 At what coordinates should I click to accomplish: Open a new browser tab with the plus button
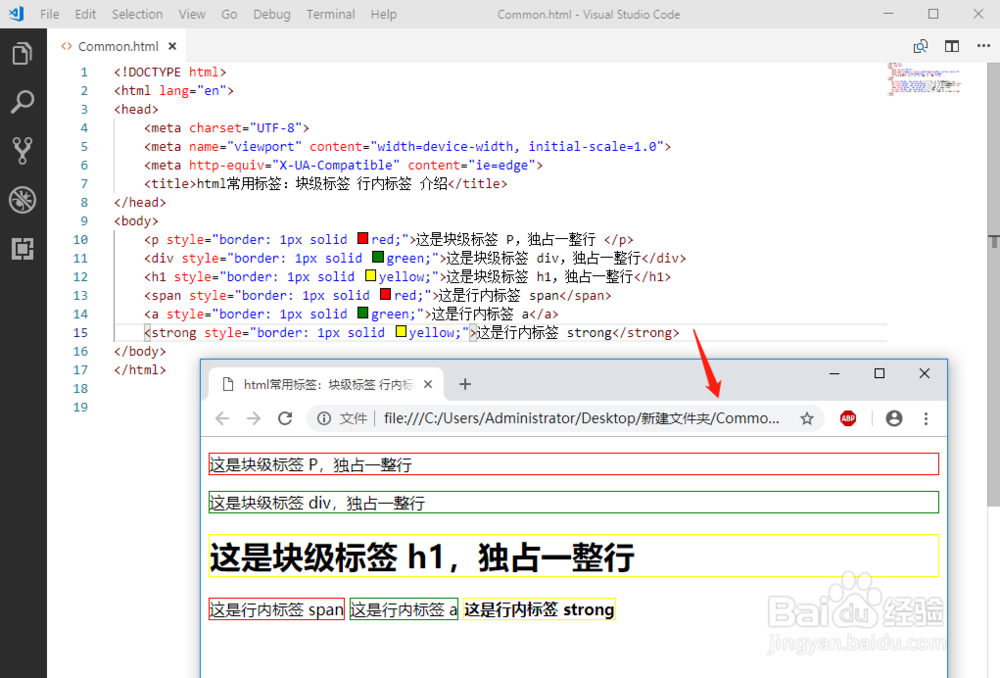pyautogui.click(x=464, y=383)
